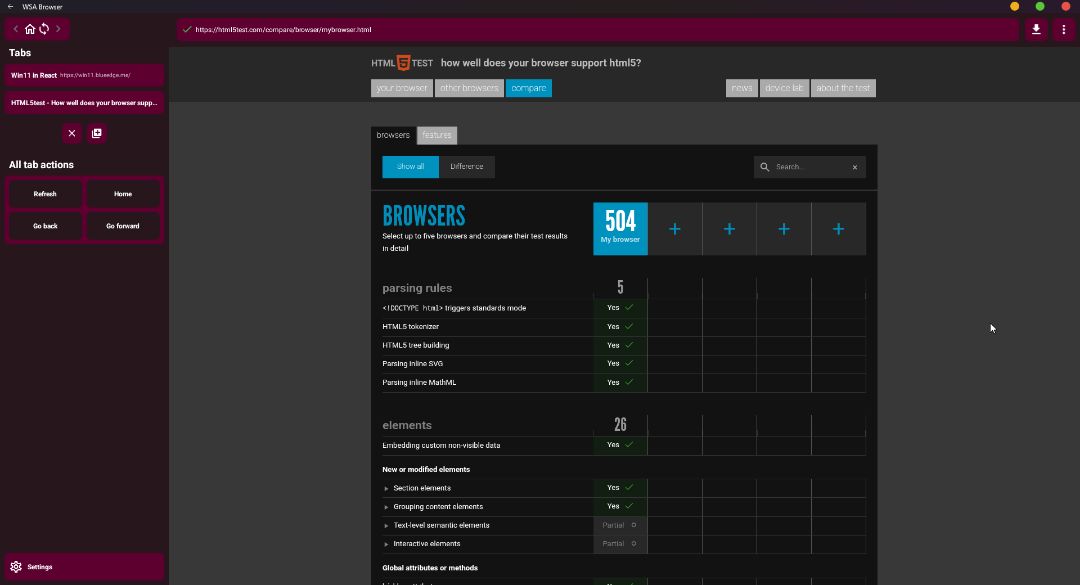The width and height of the screenshot is (1080, 585).
Task: Clear the search box with the x icon
Action: [x=855, y=167]
